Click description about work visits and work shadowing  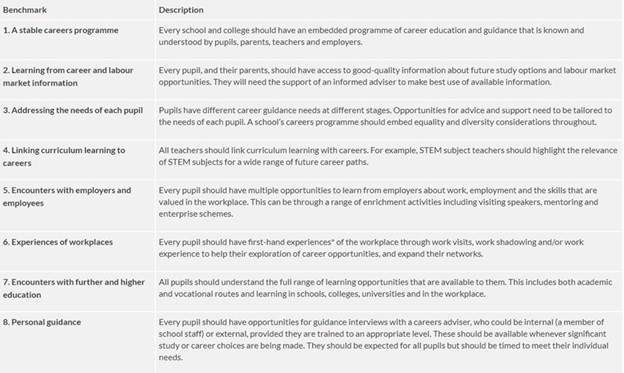click(x=371, y=248)
